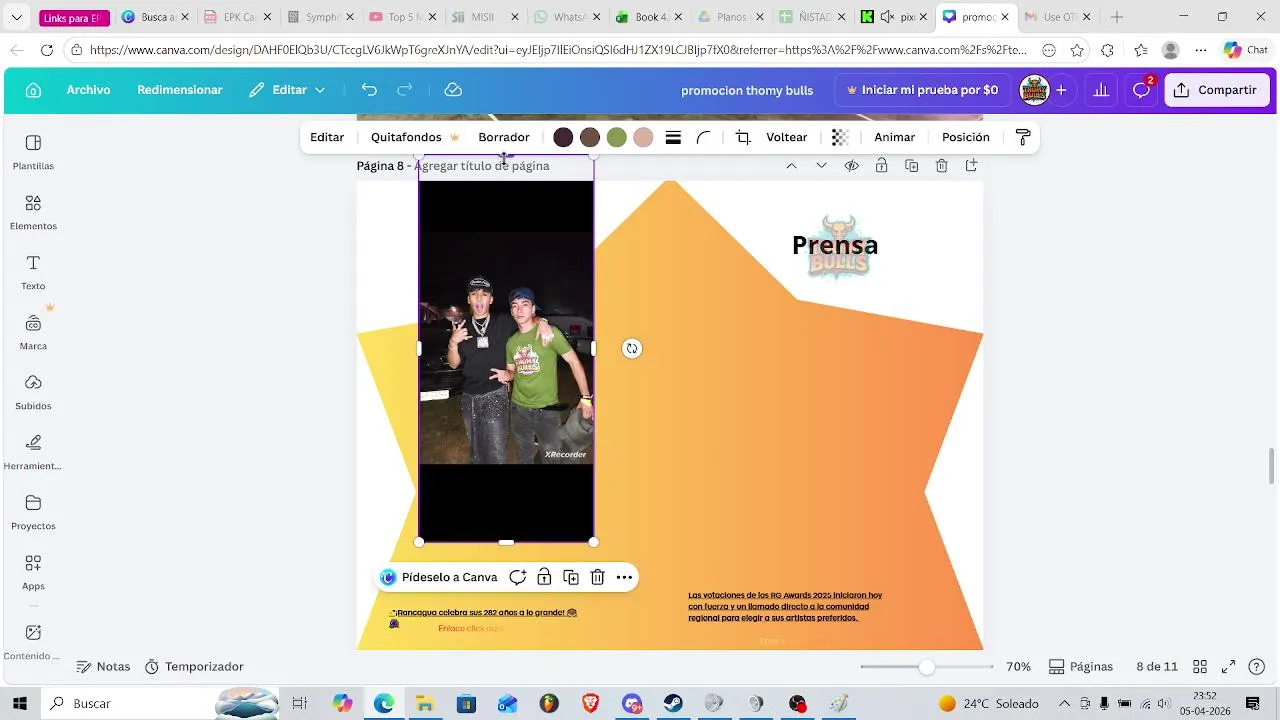Move page 8 down chevron
Image resolution: width=1280 pixels, height=720 pixels.
pyautogui.click(x=821, y=166)
